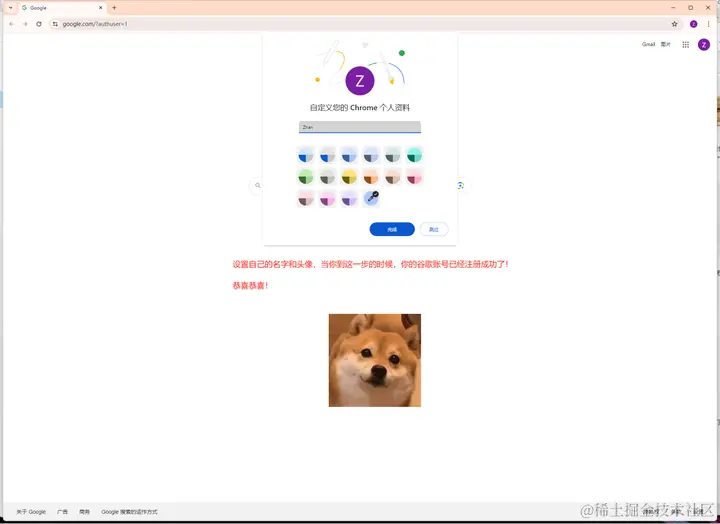
Task: Open the 商务 footer link
Action: click(x=84, y=512)
